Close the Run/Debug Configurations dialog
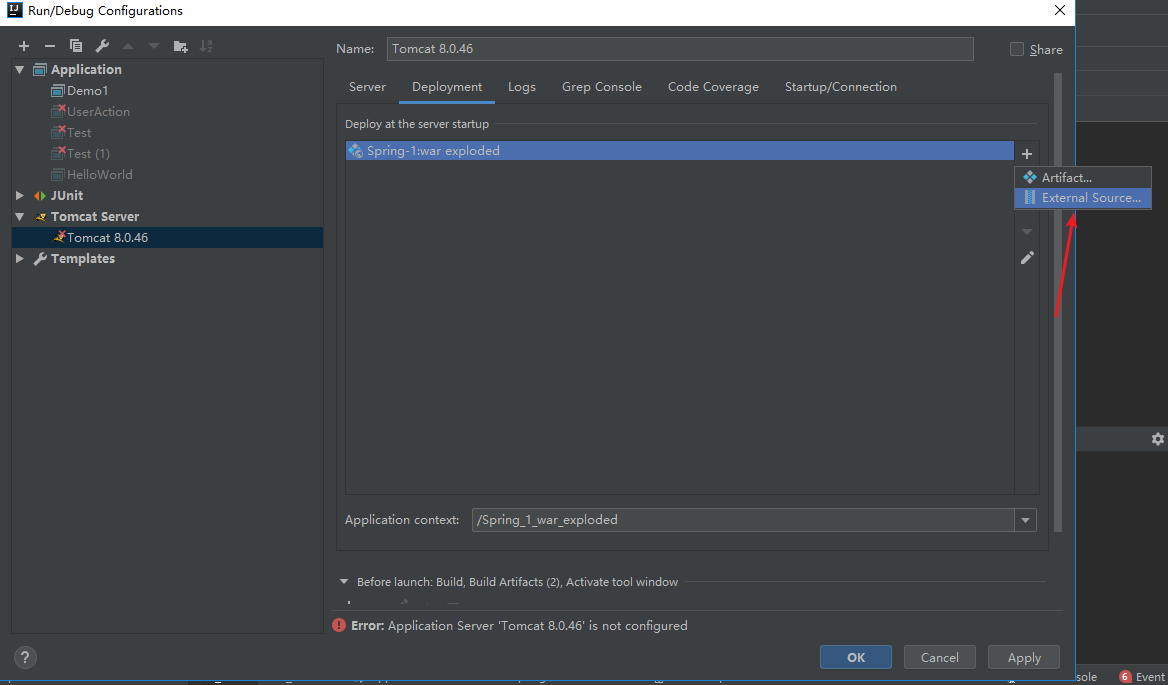 [1059, 10]
